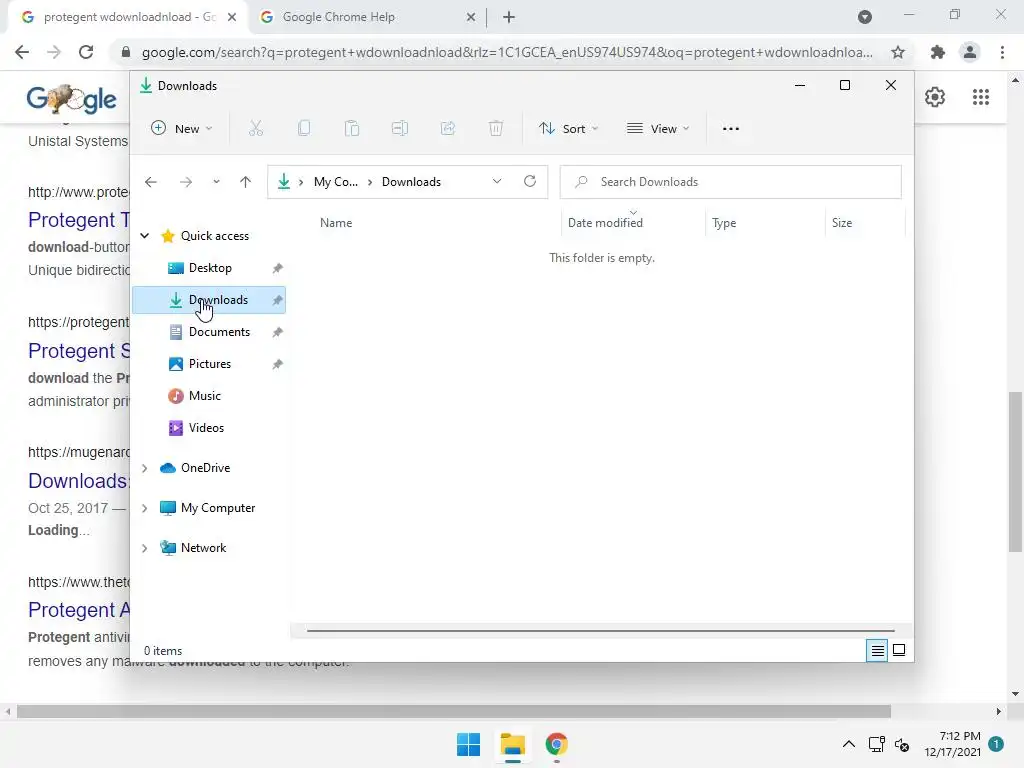Select Documents in Quick access

coord(210,332)
